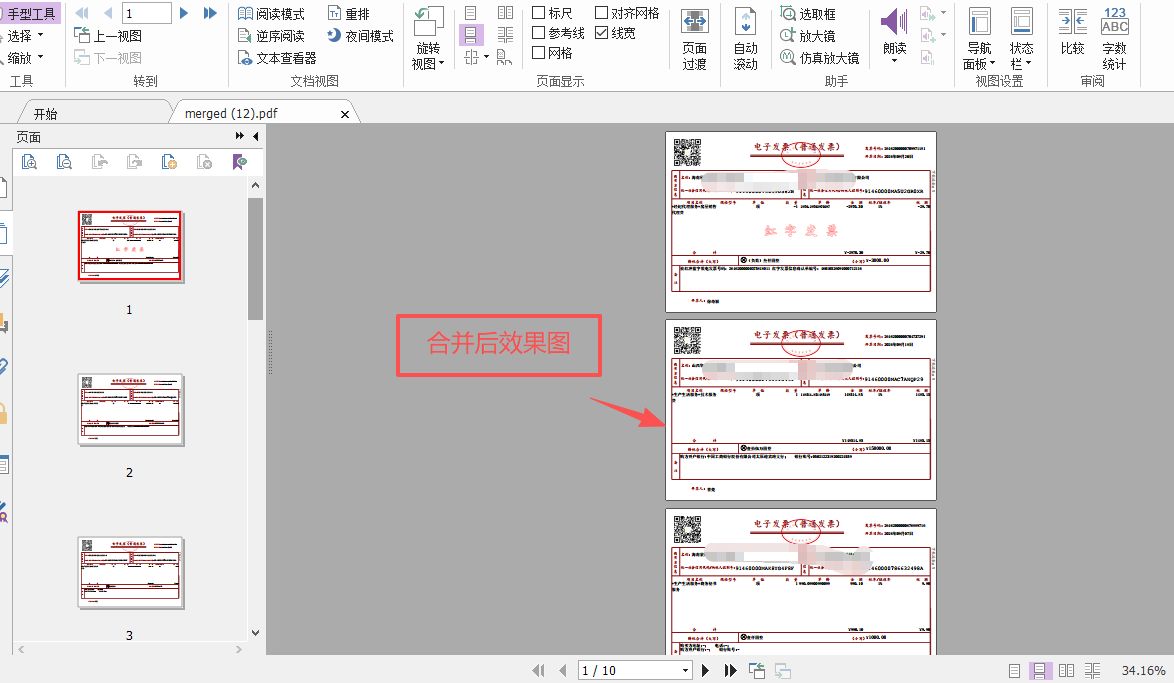Image resolution: width=1174 pixels, height=683 pixels.
Task: Click thumbnail panel scroll up arrow
Action: 255,185
